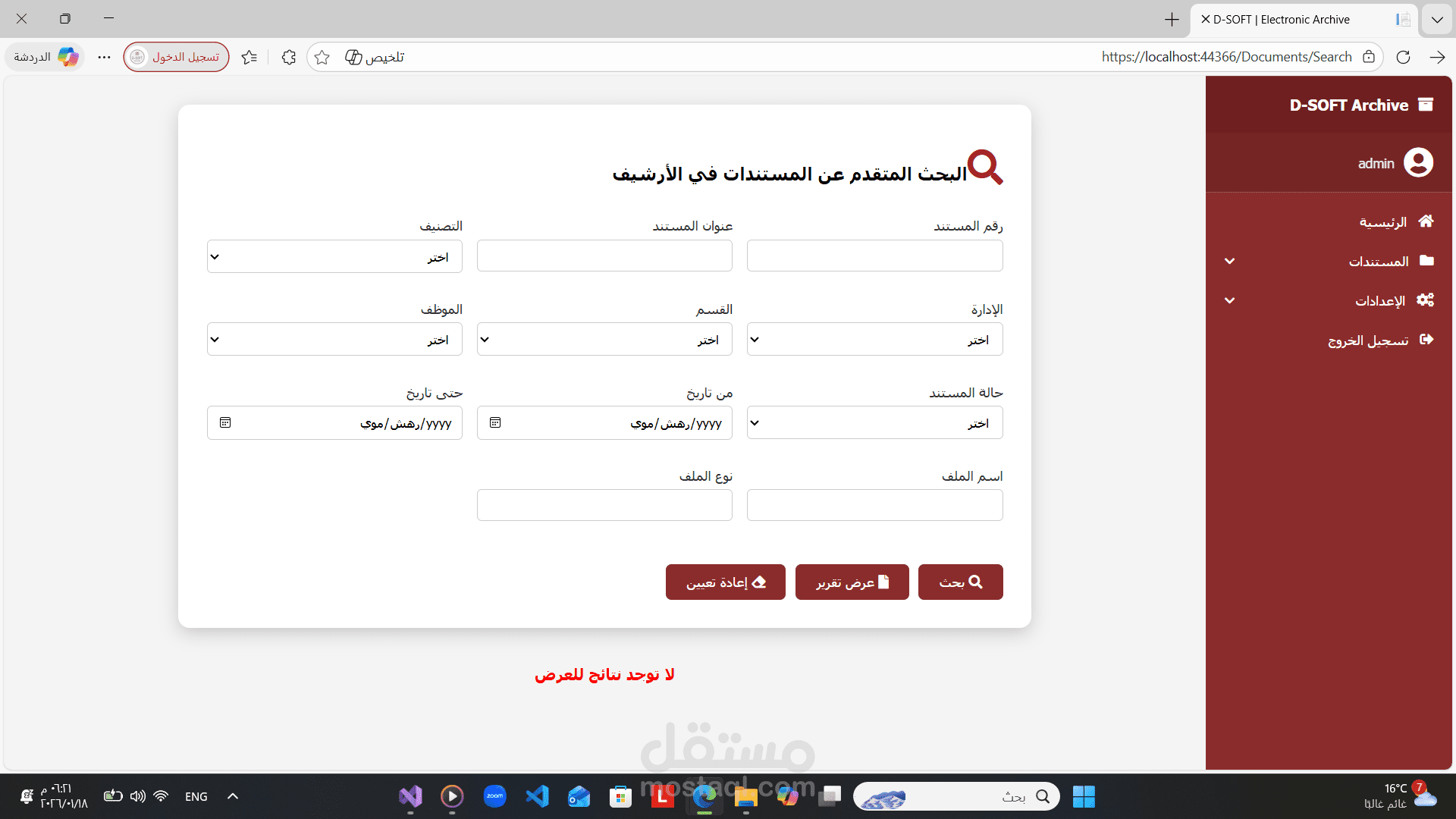The width and height of the screenshot is (1456, 819).
Task: Click the browser refresh icon
Action: pyautogui.click(x=1403, y=57)
